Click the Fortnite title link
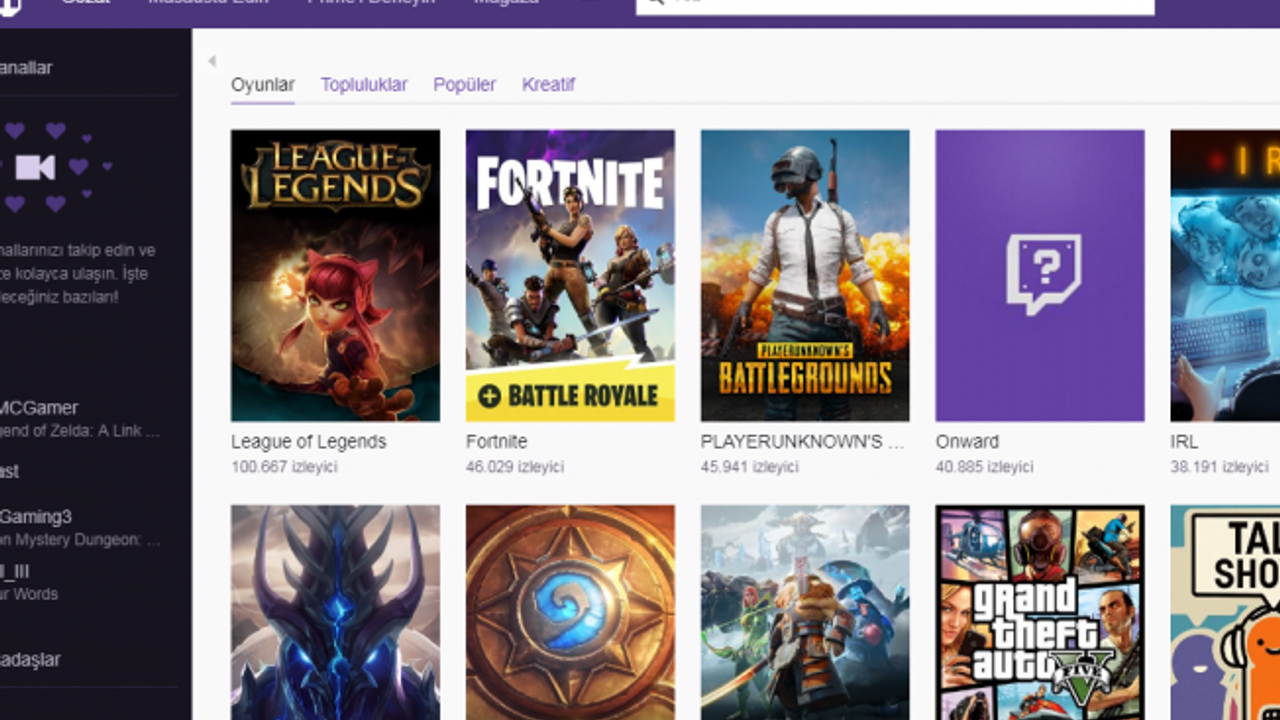The height and width of the screenshot is (720, 1280). point(496,441)
